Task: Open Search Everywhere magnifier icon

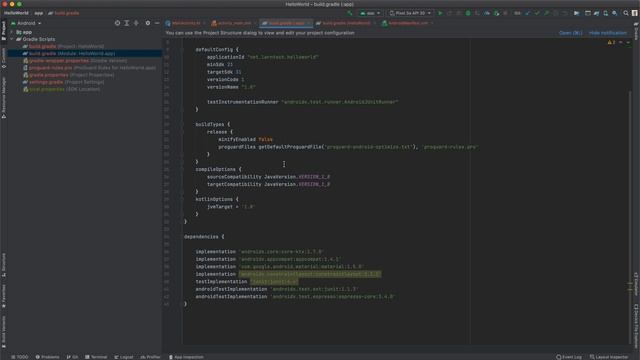Action: point(626,13)
